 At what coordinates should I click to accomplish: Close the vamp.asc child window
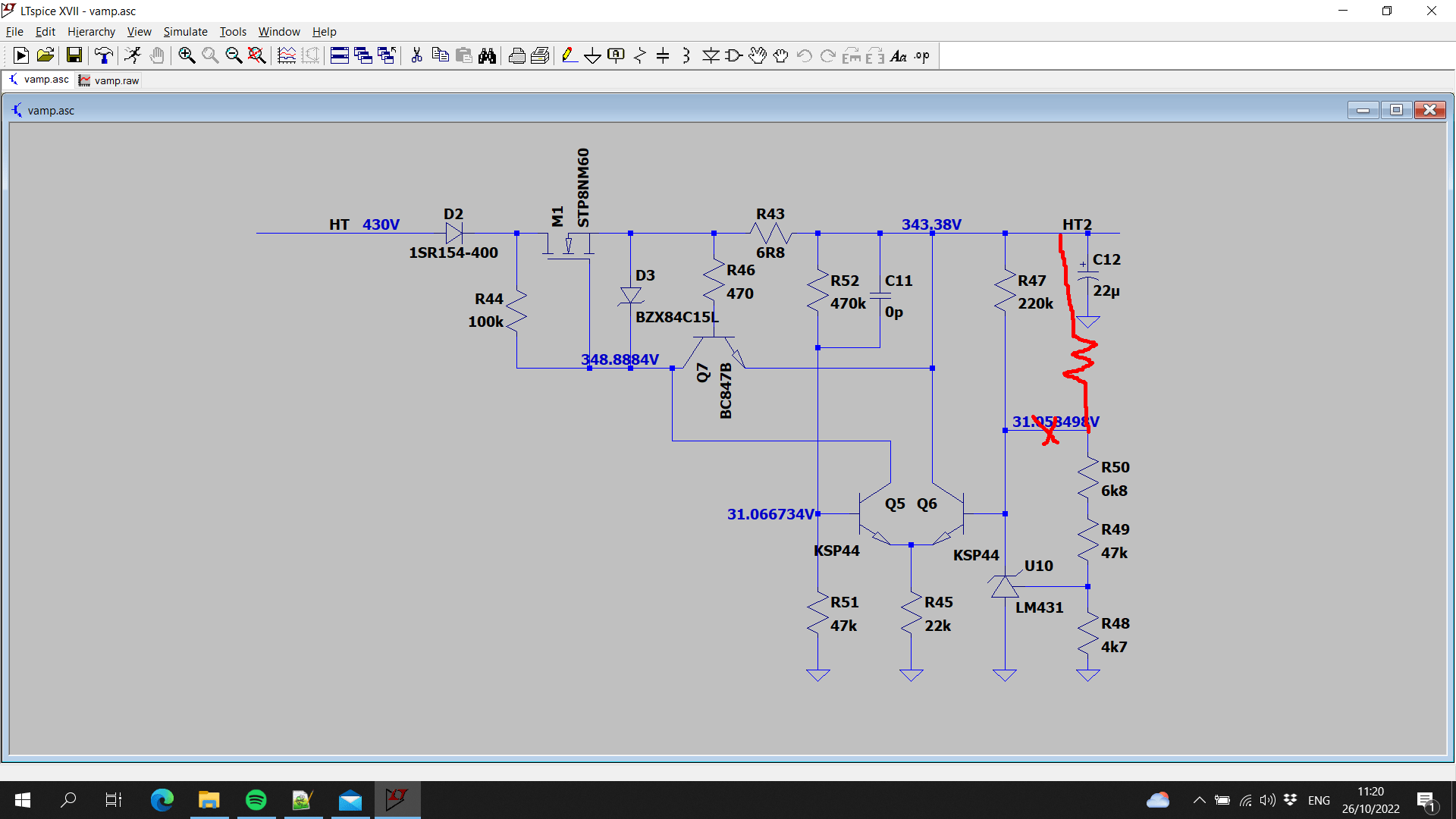(1429, 110)
